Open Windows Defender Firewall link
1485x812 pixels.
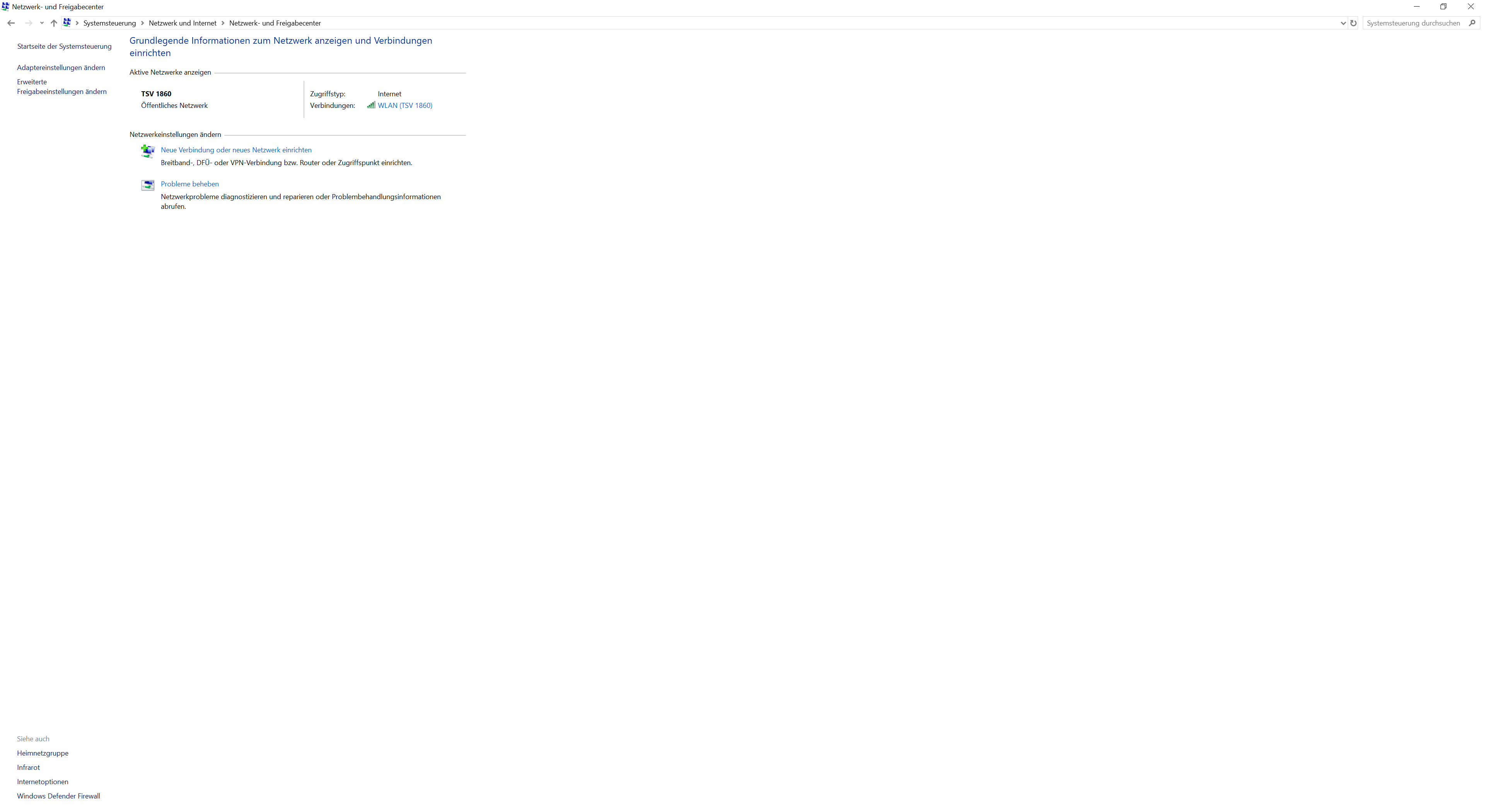(58, 796)
